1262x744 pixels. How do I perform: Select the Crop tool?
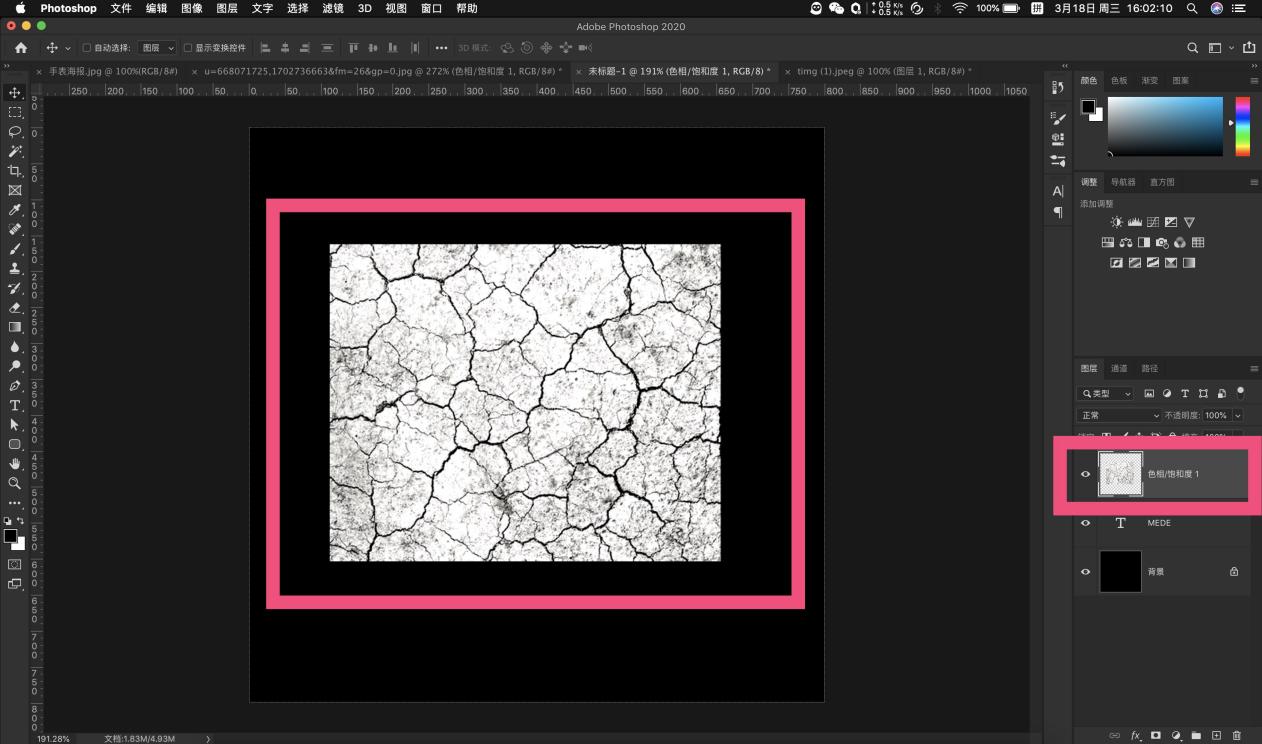click(15, 171)
